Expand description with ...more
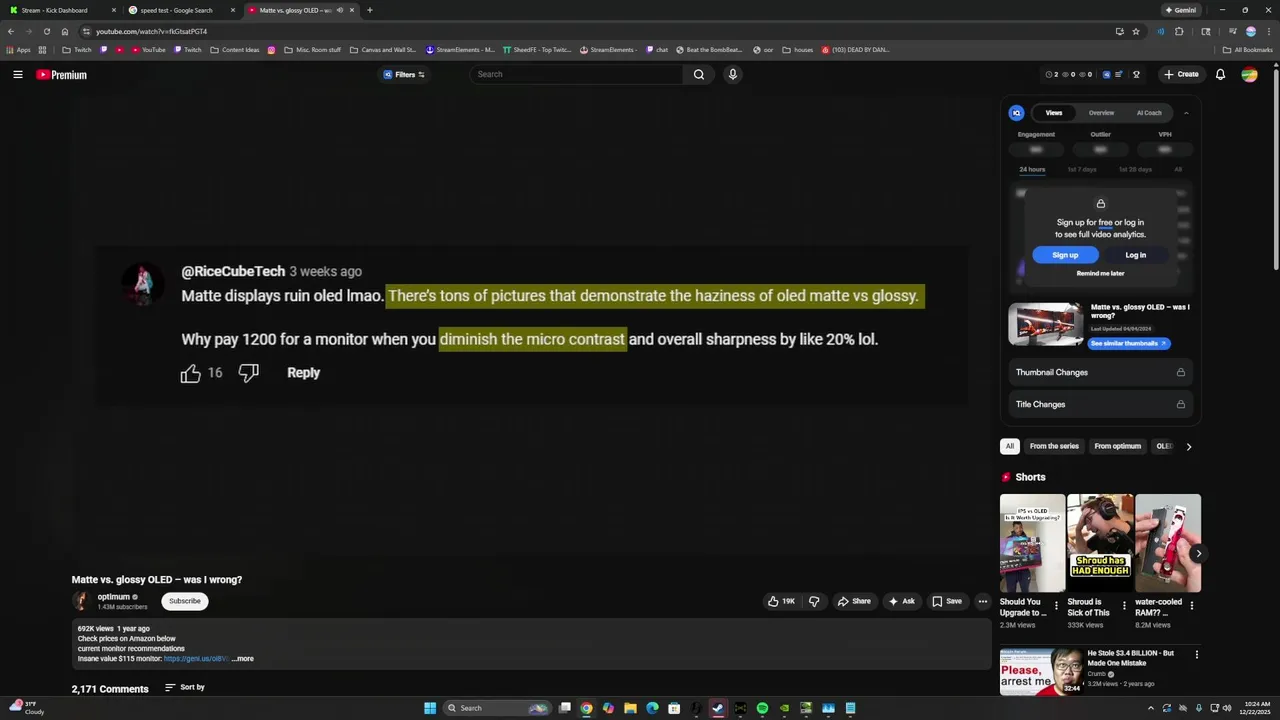The height and width of the screenshot is (720, 1280). coord(243,659)
